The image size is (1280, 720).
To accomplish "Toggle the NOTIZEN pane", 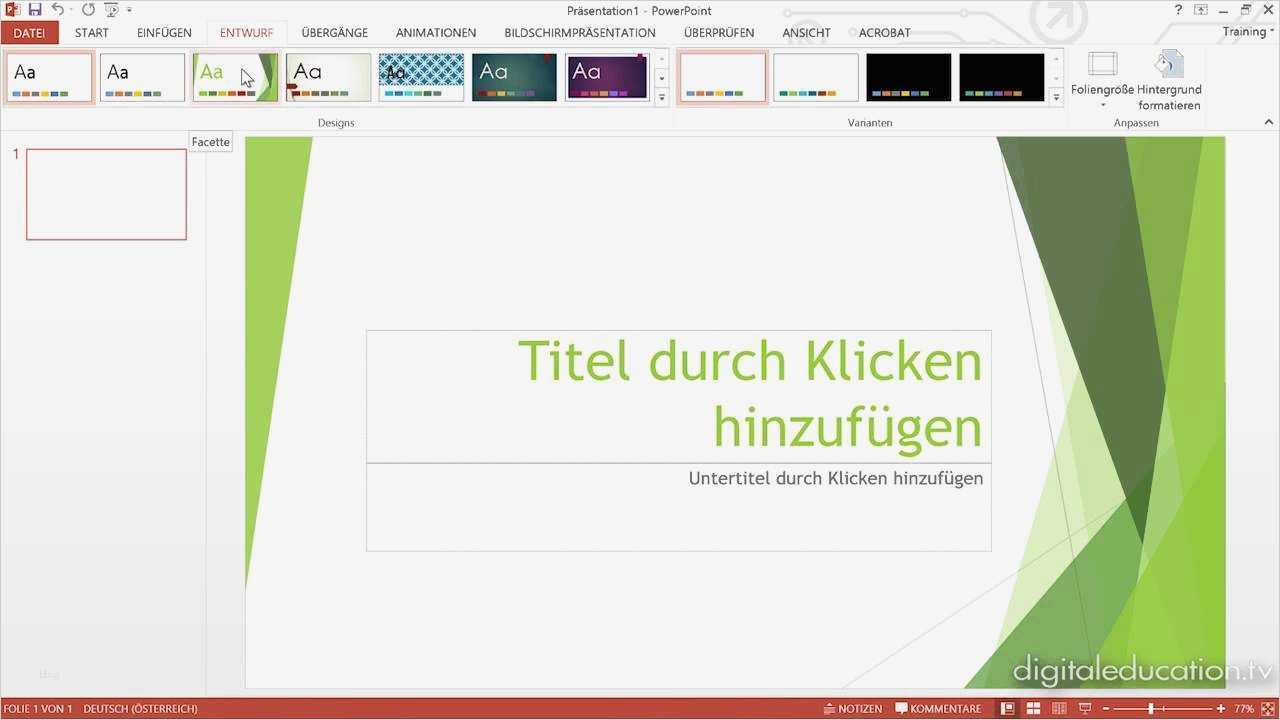I will (x=853, y=709).
